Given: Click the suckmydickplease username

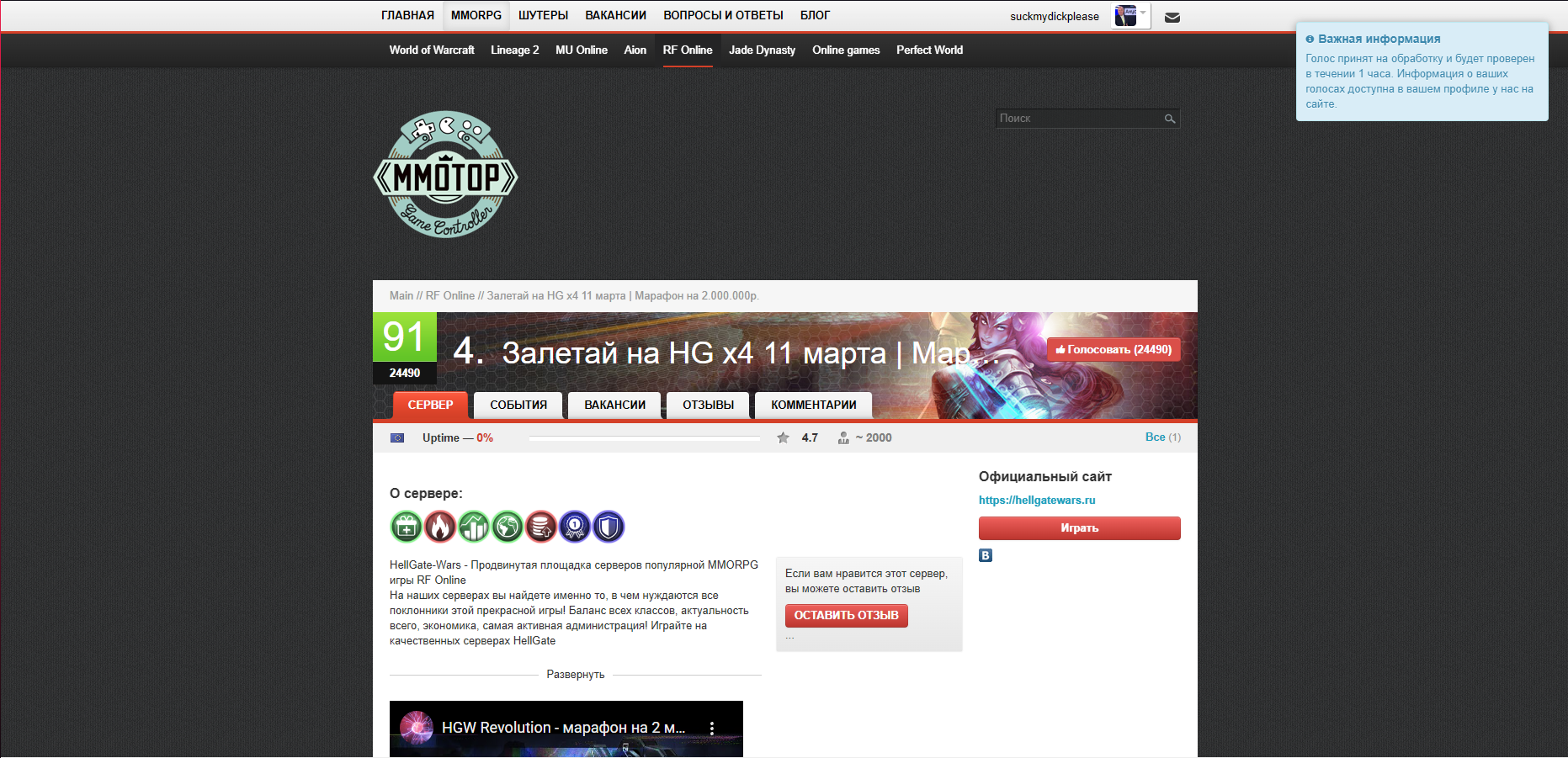Looking at the screenshot, I should pyautogui.click(x=1055, y=16).
